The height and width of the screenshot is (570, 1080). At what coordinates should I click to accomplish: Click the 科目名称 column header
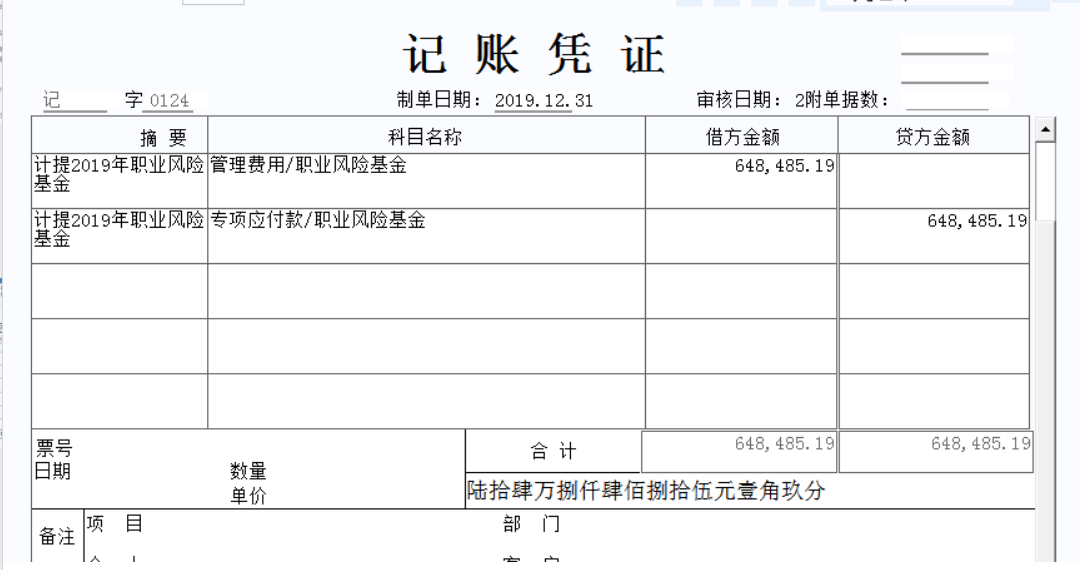point(426,137)
